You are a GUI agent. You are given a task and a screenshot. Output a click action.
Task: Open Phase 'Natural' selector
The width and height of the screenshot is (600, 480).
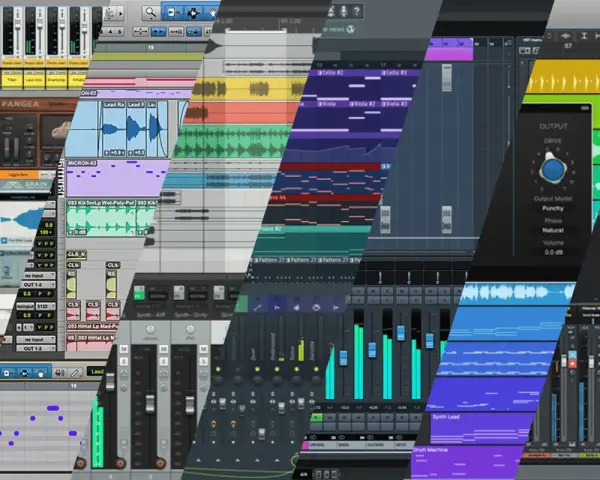coord(553,230)
